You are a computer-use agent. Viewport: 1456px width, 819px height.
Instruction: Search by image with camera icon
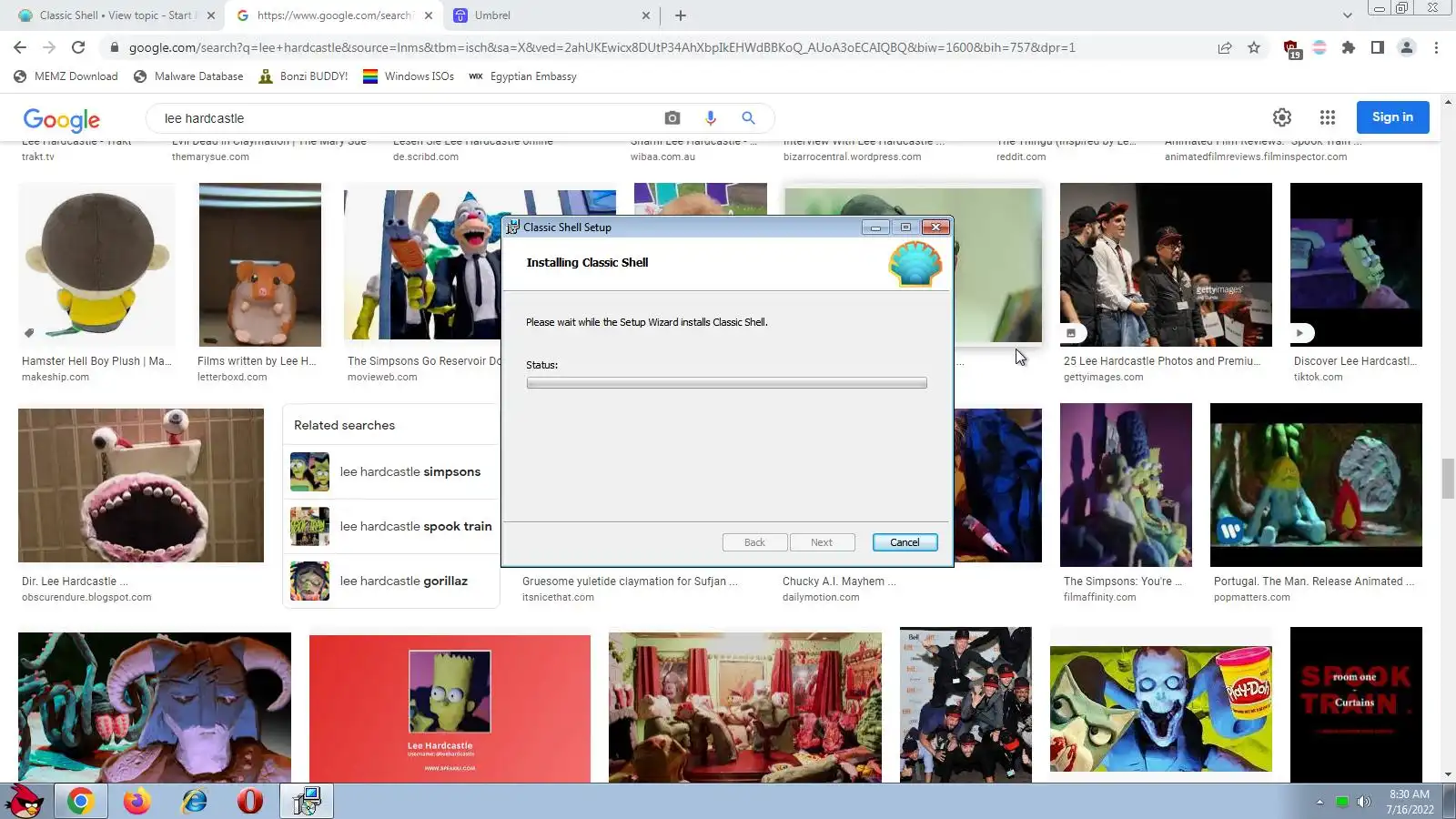tap(672, 117)
